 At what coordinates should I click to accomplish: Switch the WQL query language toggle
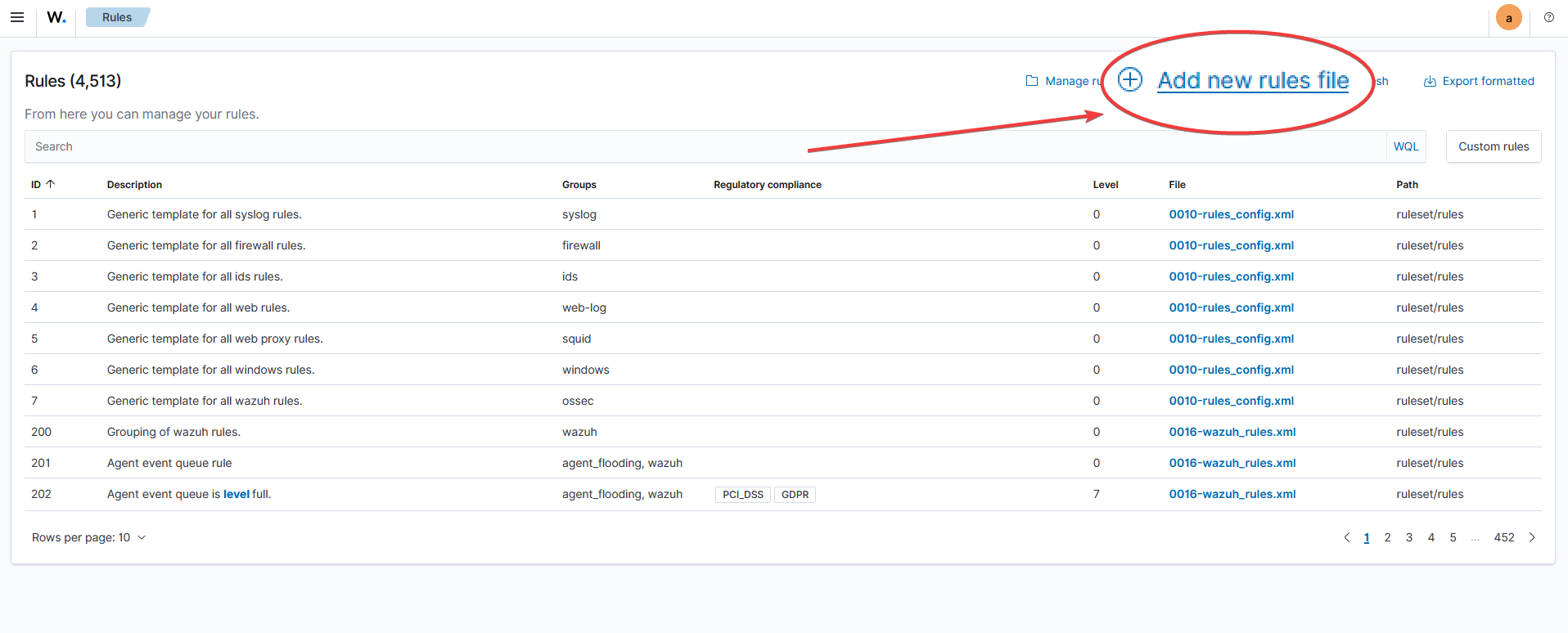tap(1405, 146)
